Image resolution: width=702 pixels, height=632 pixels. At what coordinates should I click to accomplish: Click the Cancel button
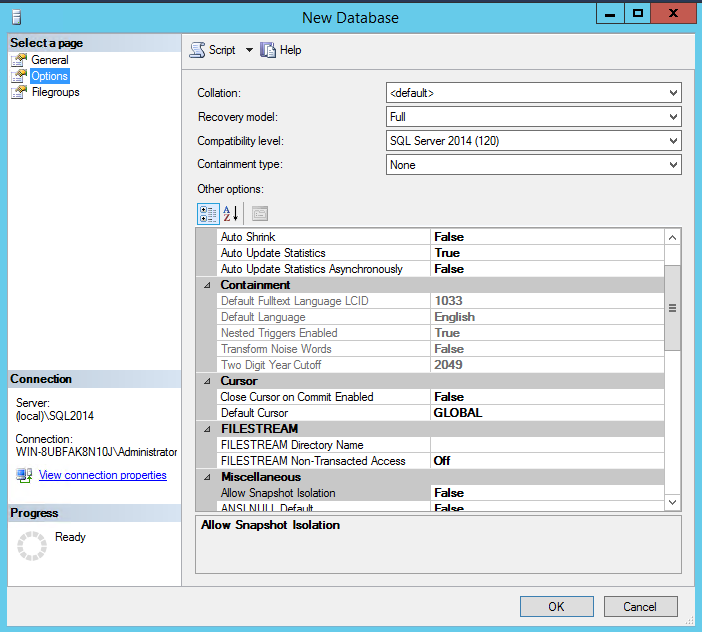(640, 606)
